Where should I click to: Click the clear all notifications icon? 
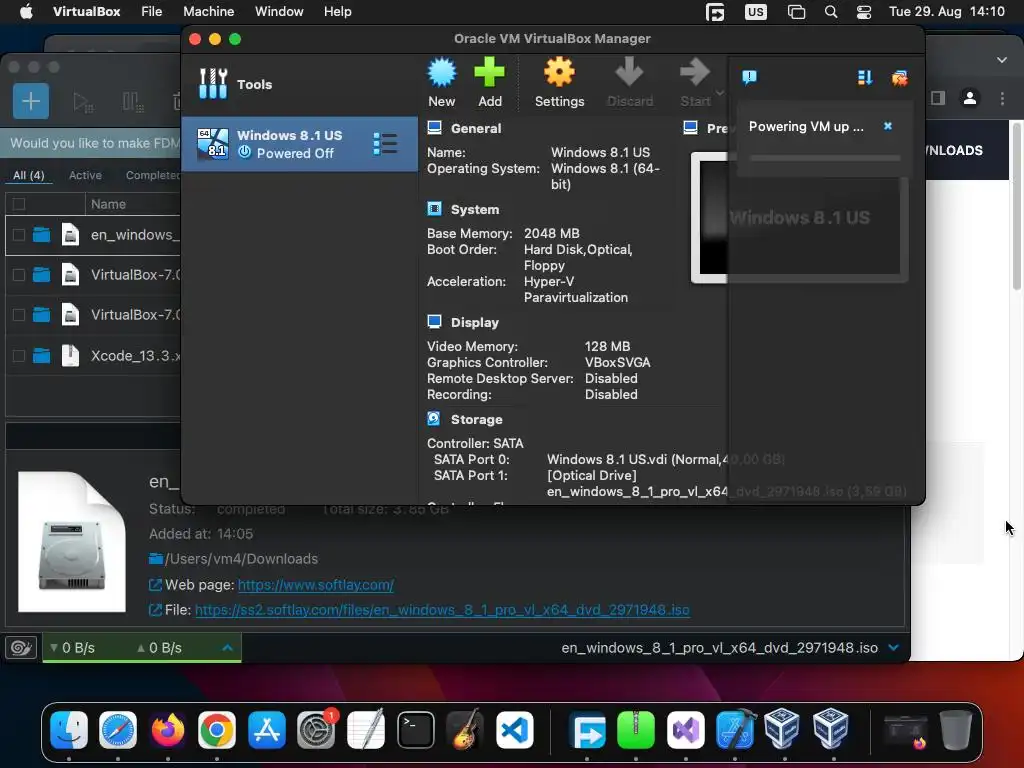[x=900, y=78]
